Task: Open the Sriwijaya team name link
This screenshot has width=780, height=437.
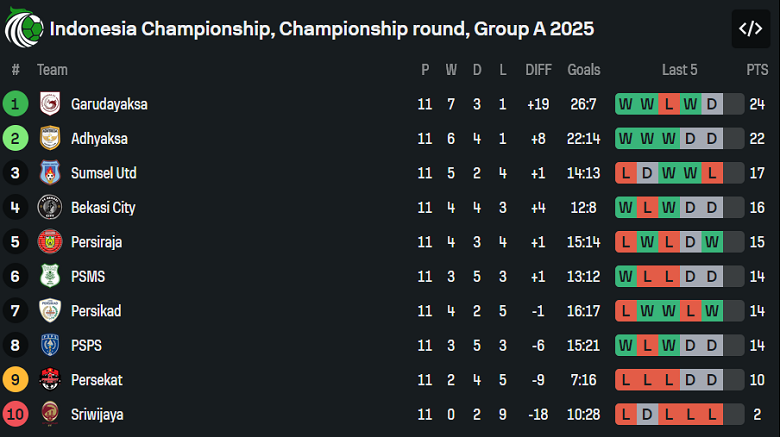Action: [x=97, y=414]
